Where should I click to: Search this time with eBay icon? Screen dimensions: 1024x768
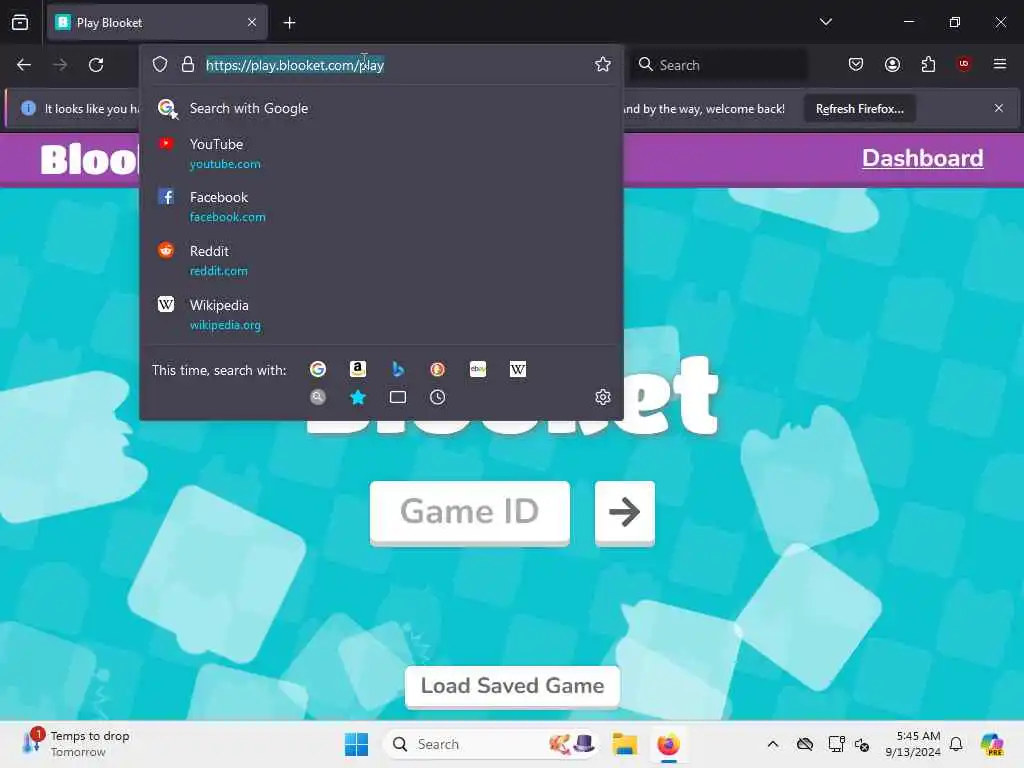(x=478, y=369)
